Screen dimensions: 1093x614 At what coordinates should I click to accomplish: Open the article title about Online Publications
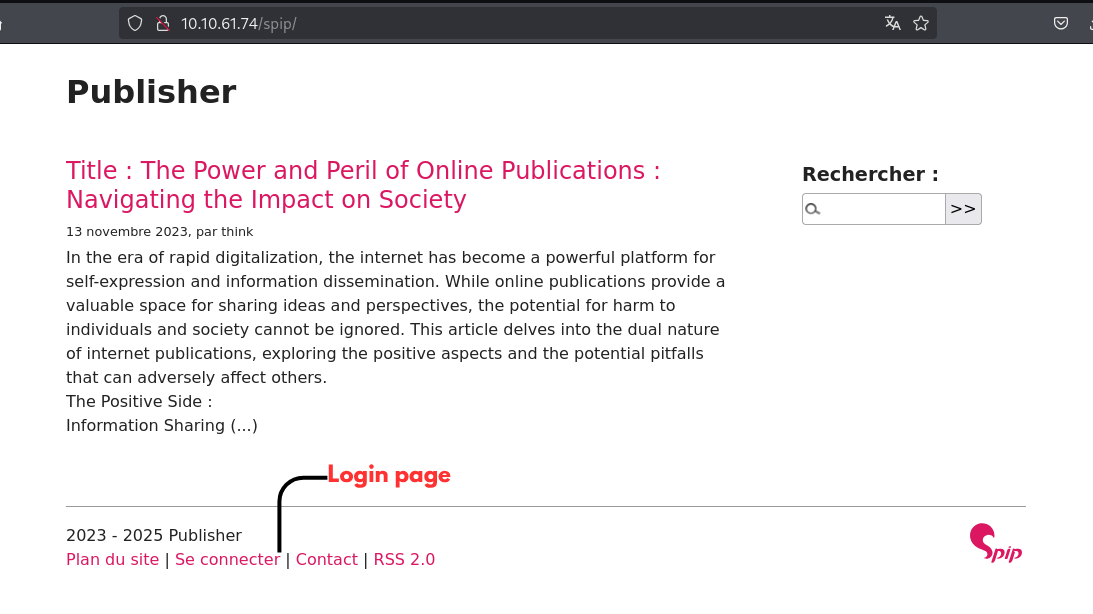pyautogui.click(x=363, y=185)
